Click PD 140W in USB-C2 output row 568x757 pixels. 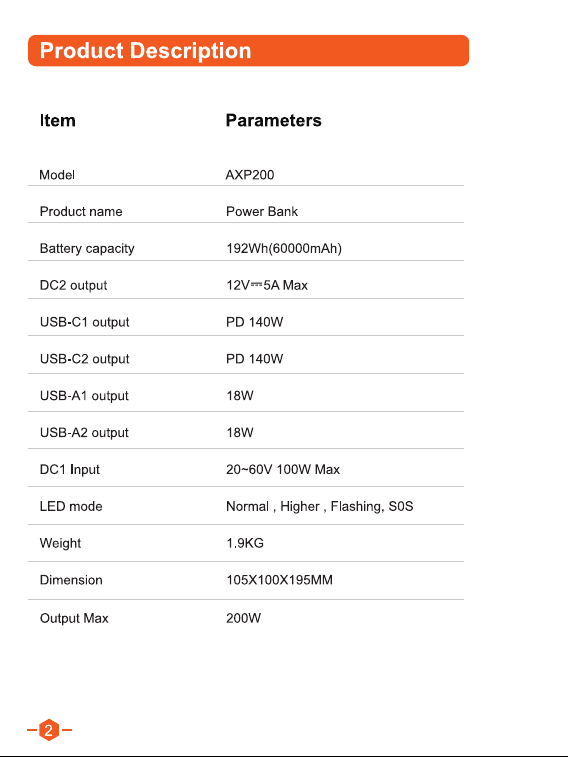click(x=254, y=359)
